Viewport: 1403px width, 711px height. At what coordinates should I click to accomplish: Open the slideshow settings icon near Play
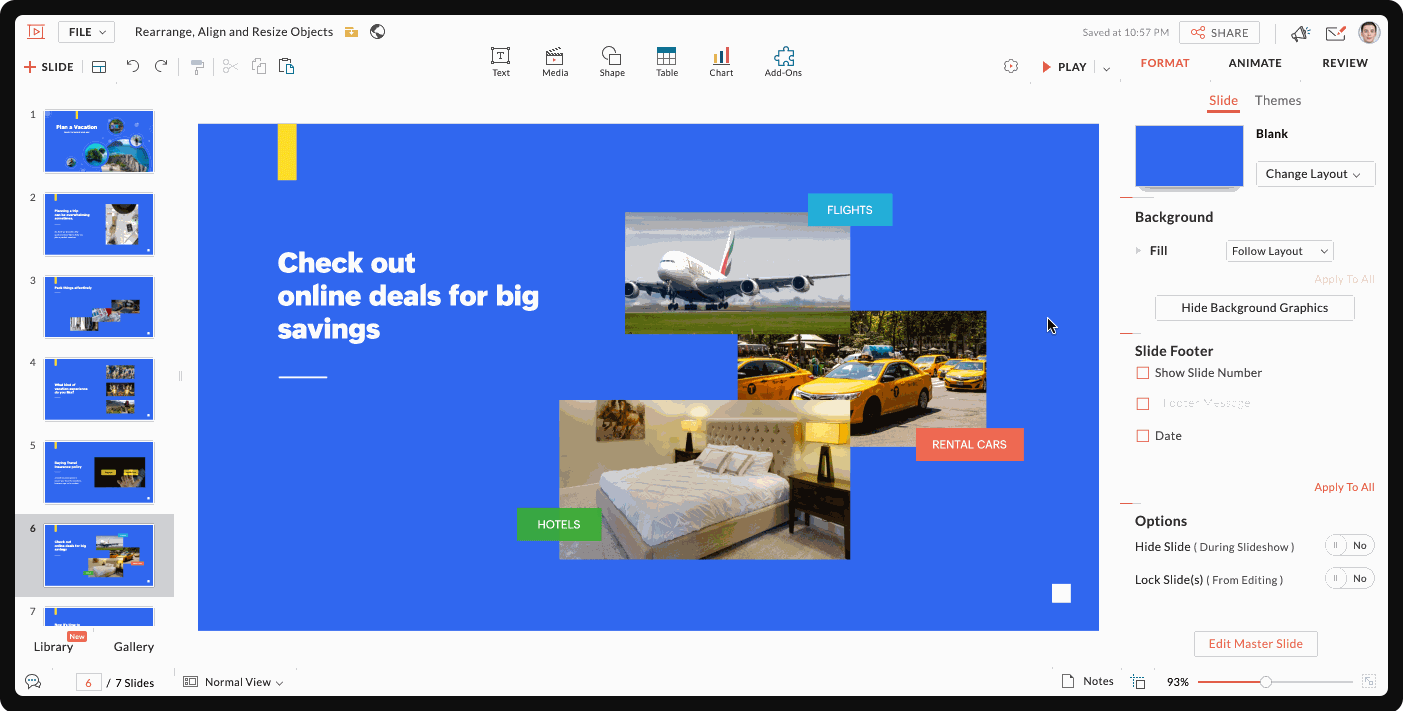point(1011,66)
